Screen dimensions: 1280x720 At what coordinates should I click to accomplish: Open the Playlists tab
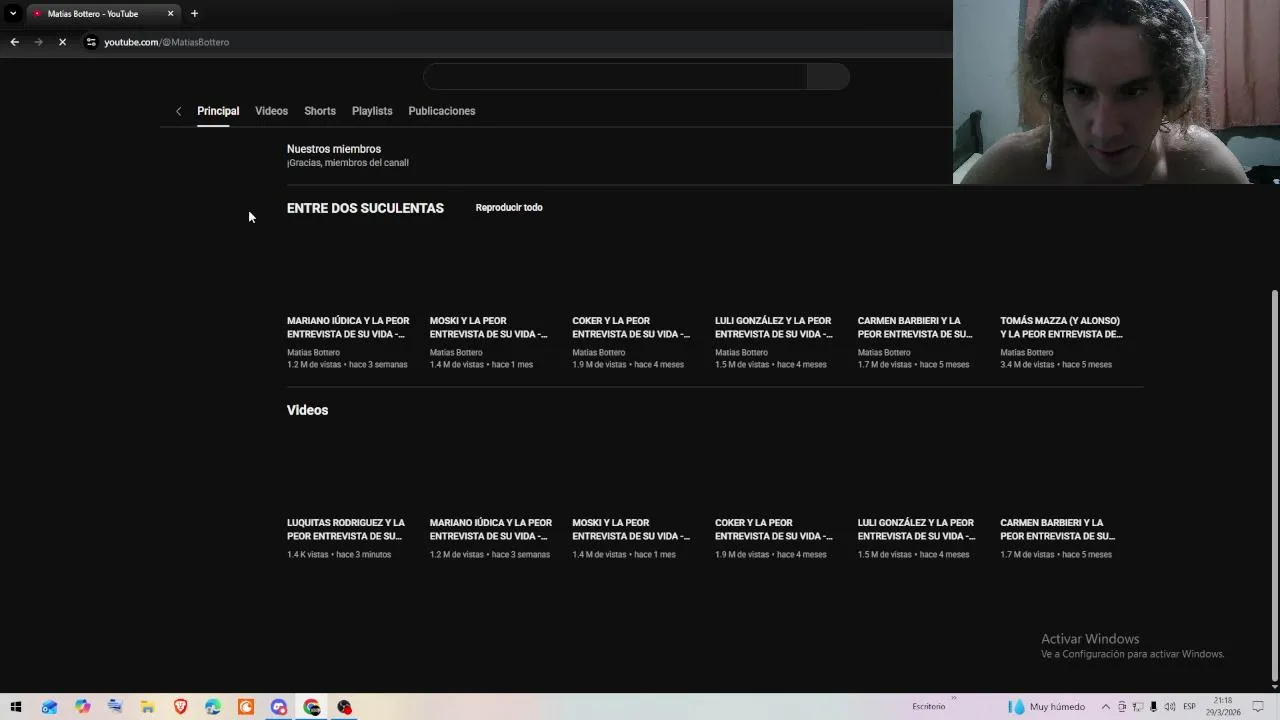coord(372,111)
